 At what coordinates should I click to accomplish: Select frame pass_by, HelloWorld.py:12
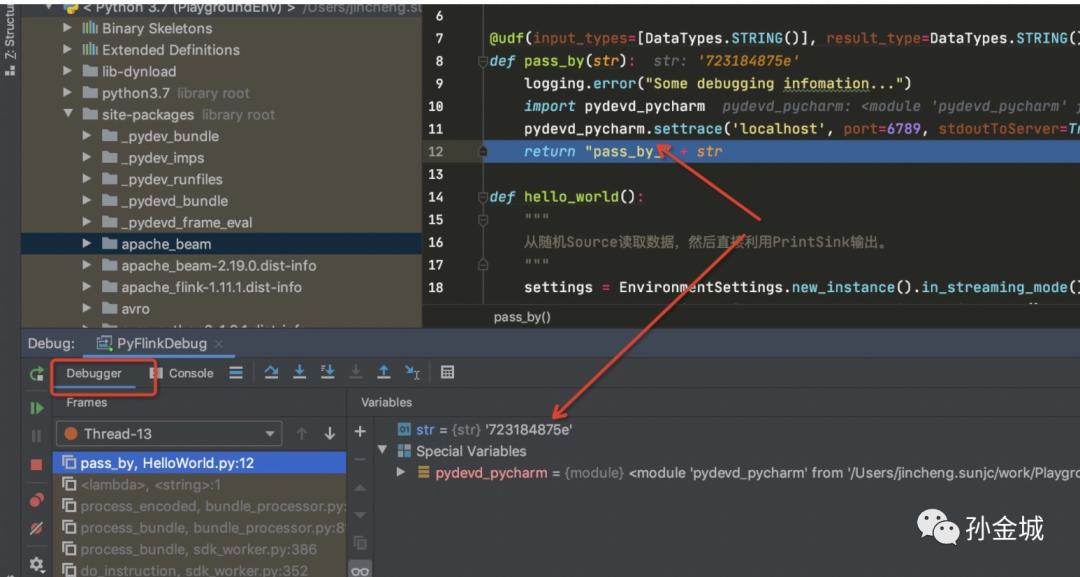(x=200, y=463)
